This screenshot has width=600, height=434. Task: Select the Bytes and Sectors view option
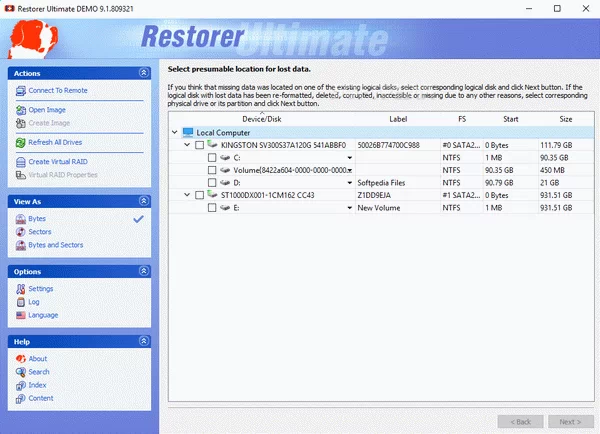[x=55, y=245]
